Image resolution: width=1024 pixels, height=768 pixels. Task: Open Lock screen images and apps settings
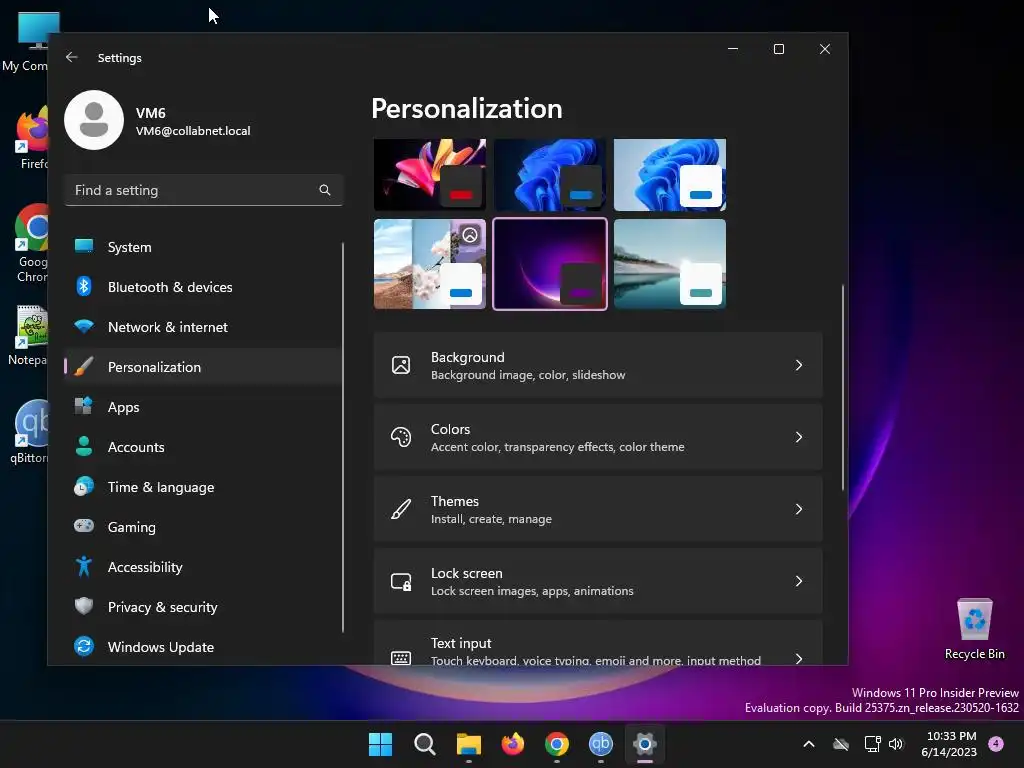(598, 581)
